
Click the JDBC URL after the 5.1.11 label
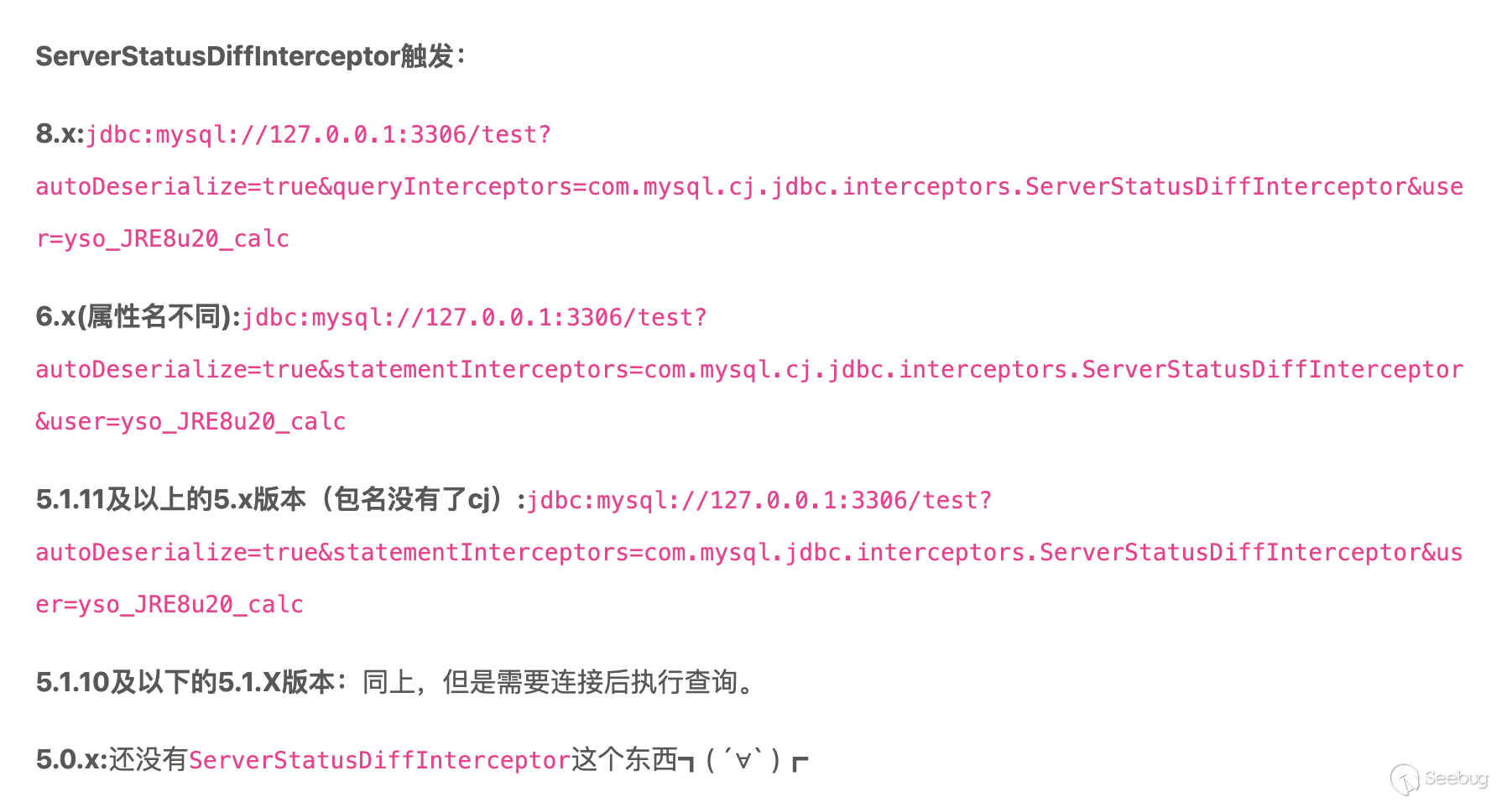click(759, 500)
